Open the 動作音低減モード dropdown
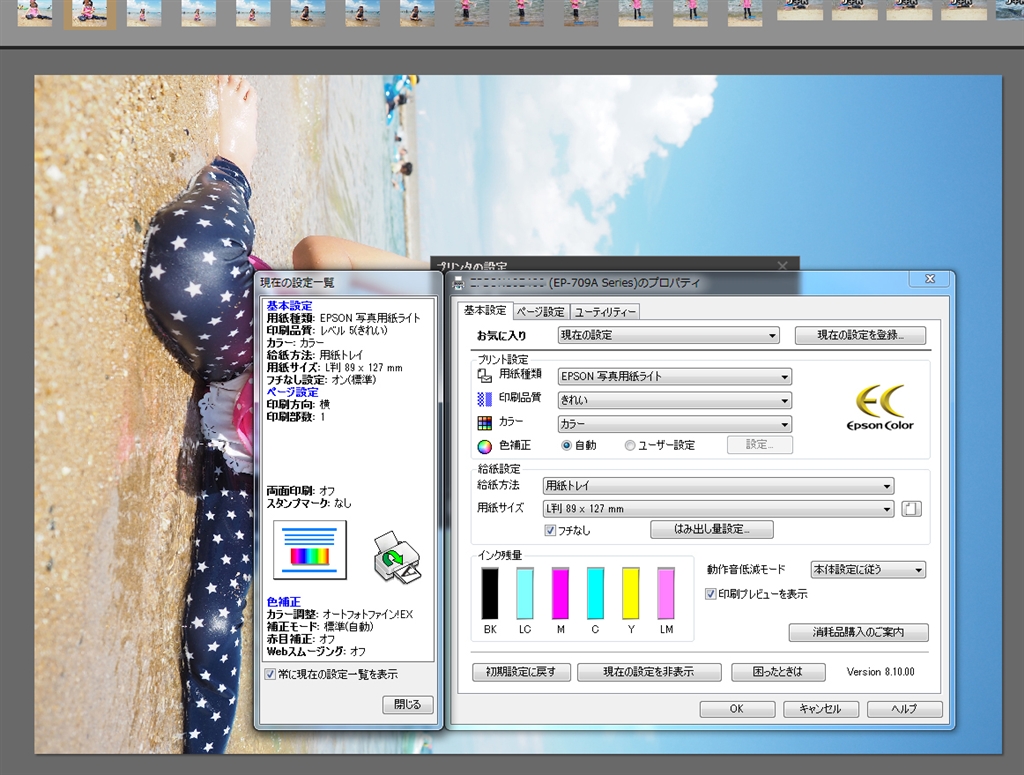The height and width of the screenshot is (775, 1024). click(868, 569)
